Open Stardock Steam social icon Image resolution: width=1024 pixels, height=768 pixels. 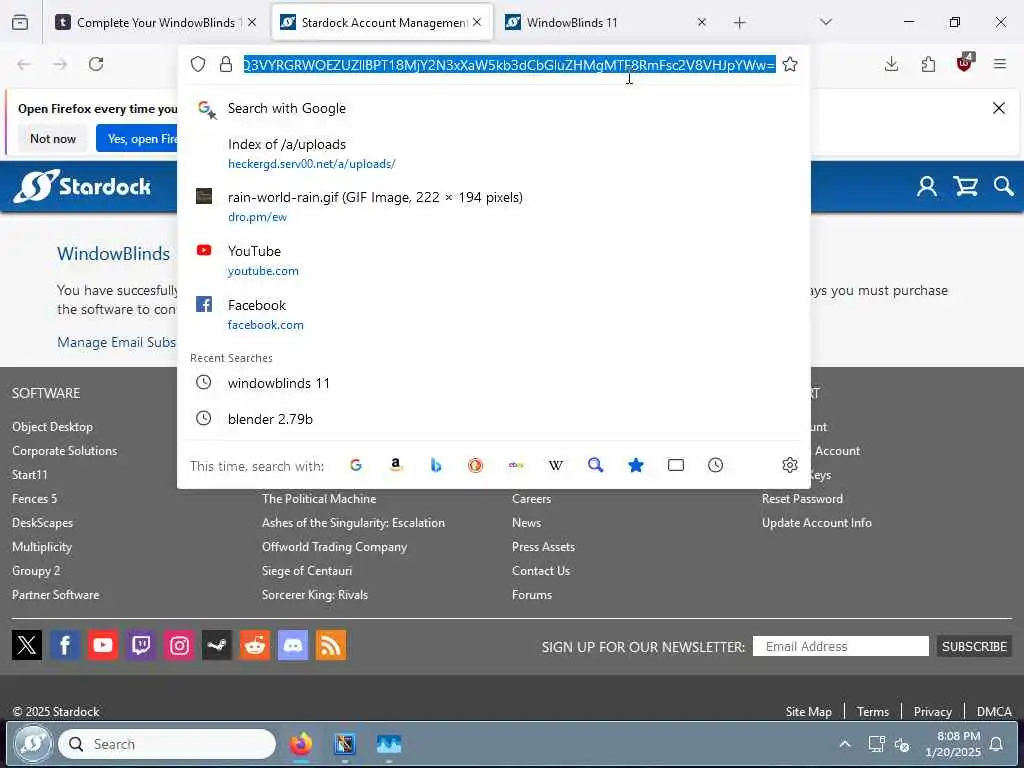tap(217, 645)
